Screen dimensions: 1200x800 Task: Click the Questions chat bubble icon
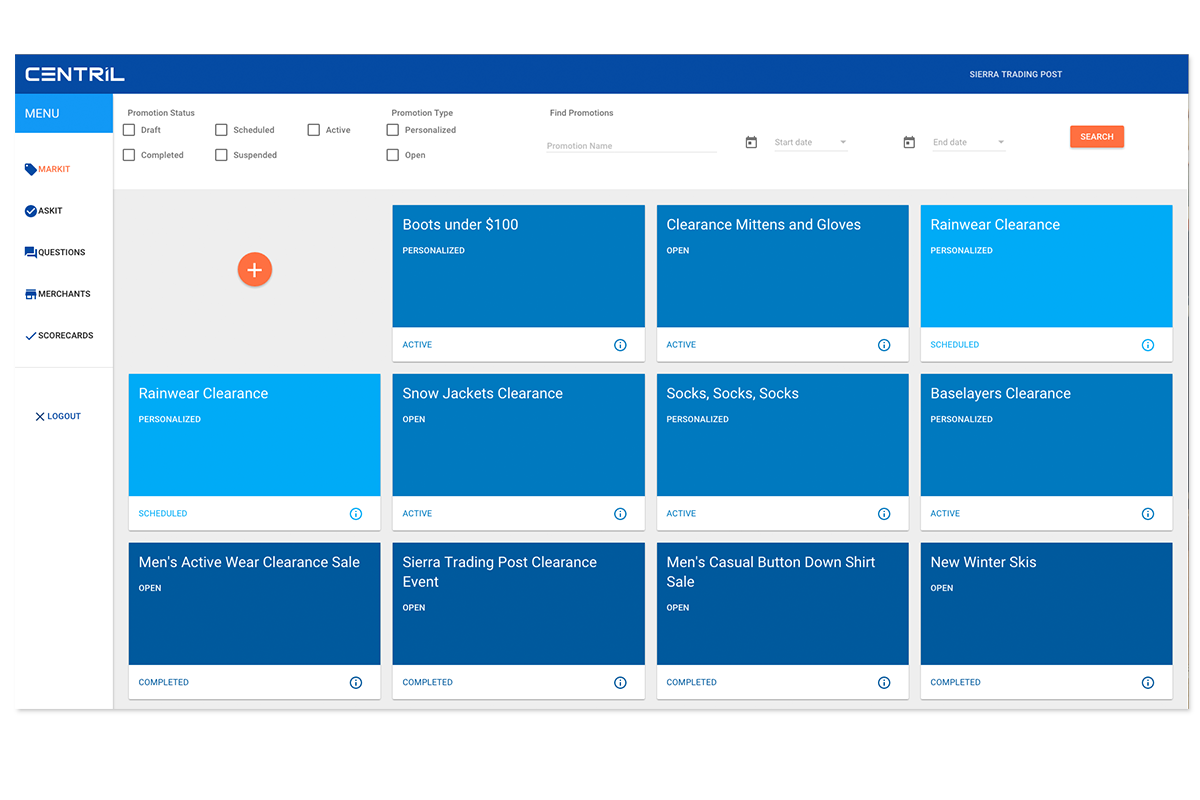point(30,252)
